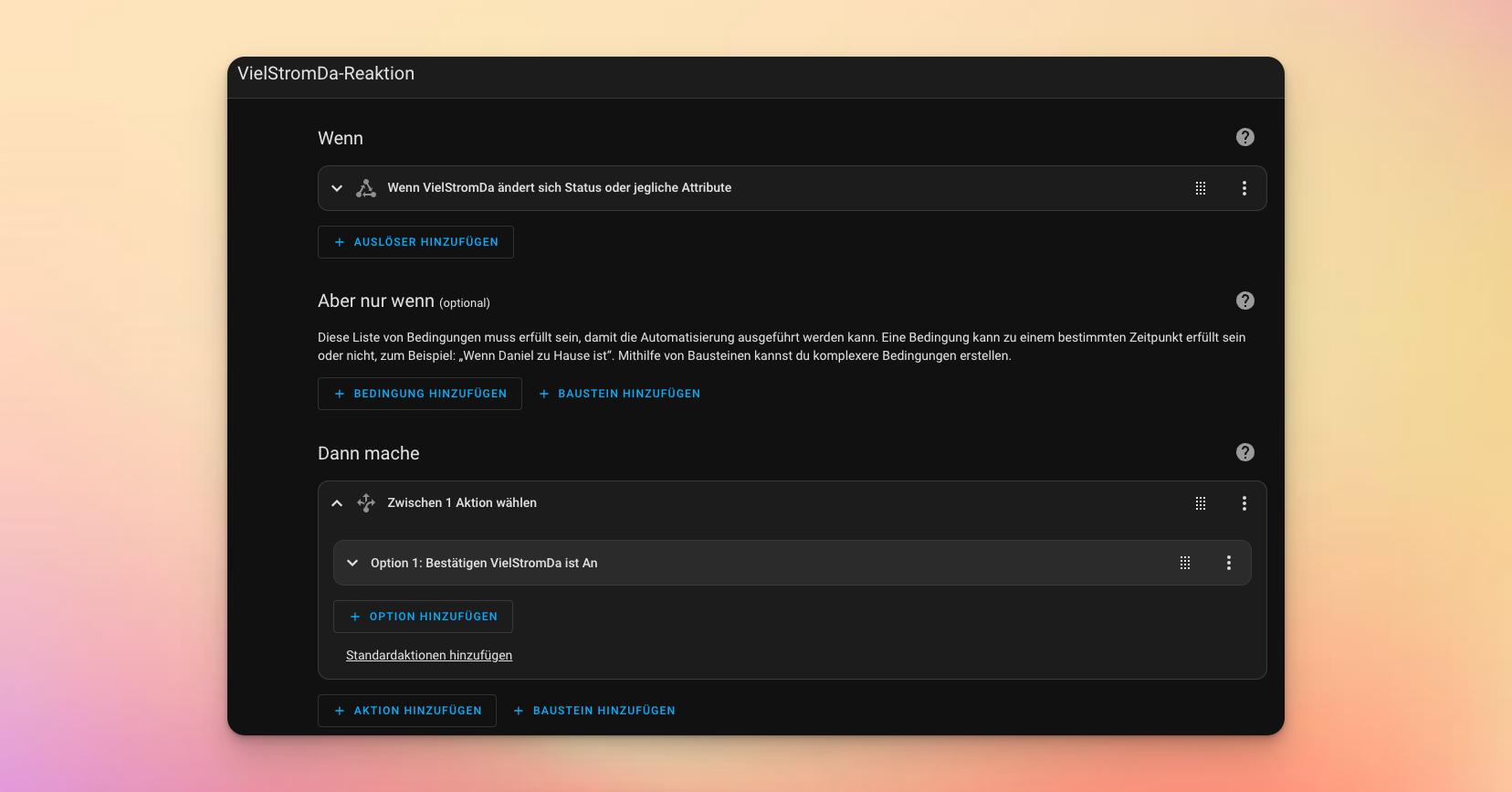Follow the Standardaktionen hinzufügen link

[429, 655]
